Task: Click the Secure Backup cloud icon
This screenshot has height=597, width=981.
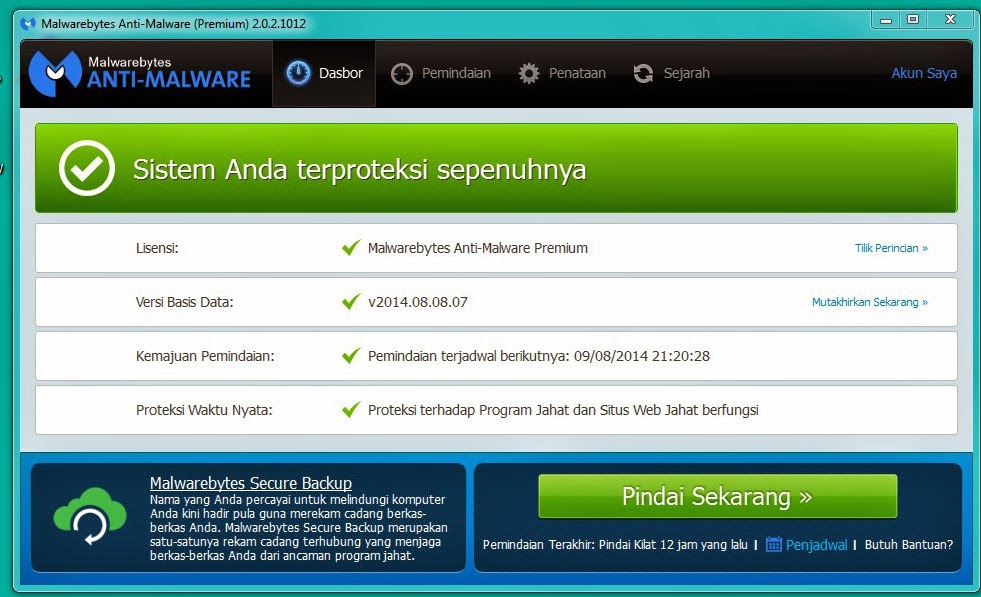Action: (x=88, y=515)
